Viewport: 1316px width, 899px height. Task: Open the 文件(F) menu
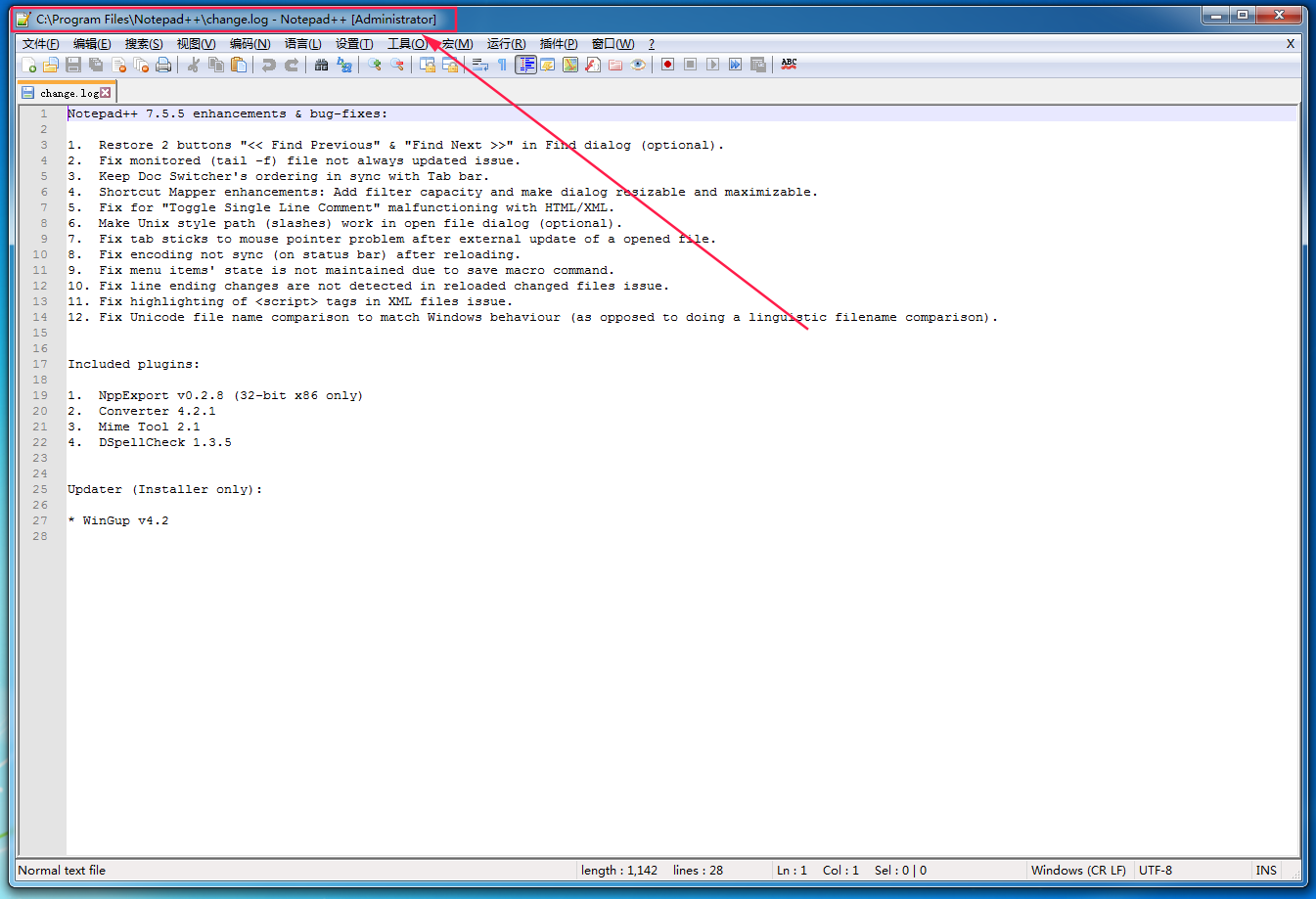tap(41, 44)
